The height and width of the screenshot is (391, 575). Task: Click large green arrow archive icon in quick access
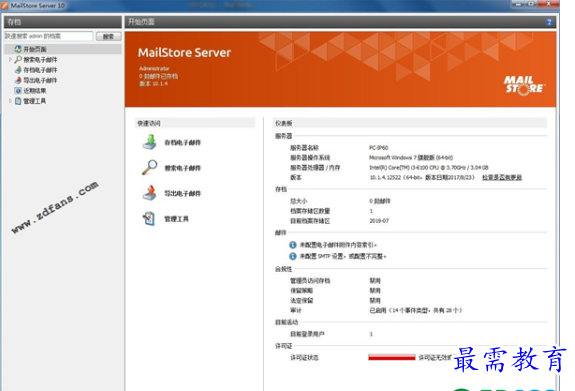pyautogui.click(x=150, y=142)
